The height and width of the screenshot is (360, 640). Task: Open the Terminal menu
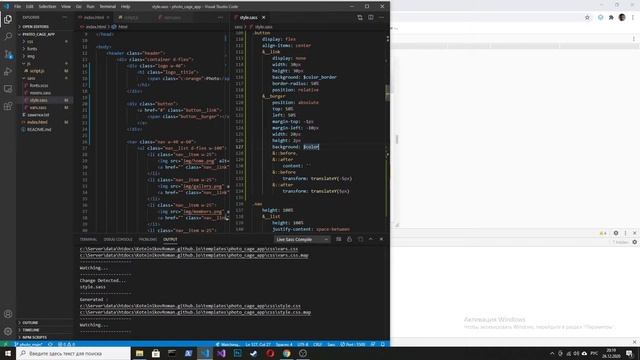click(108, 7)
